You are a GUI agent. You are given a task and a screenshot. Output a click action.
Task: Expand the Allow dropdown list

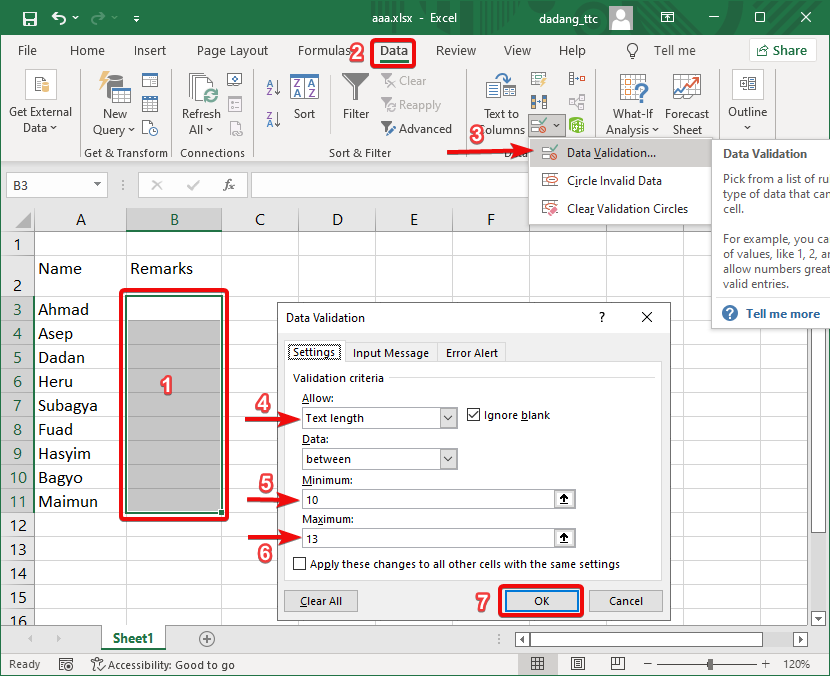tap(448, 418)
